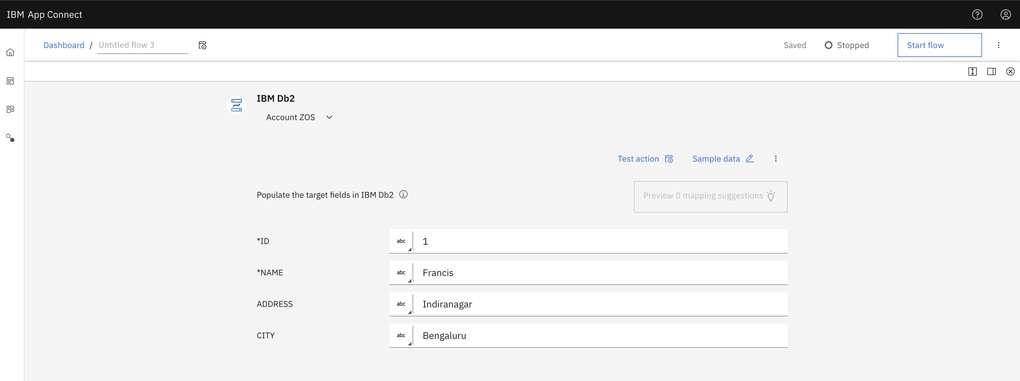The width and height of the screenshot is (1020, 381).
Task: Open the Templates sidebar icon
Action: [x=10, y=81]
